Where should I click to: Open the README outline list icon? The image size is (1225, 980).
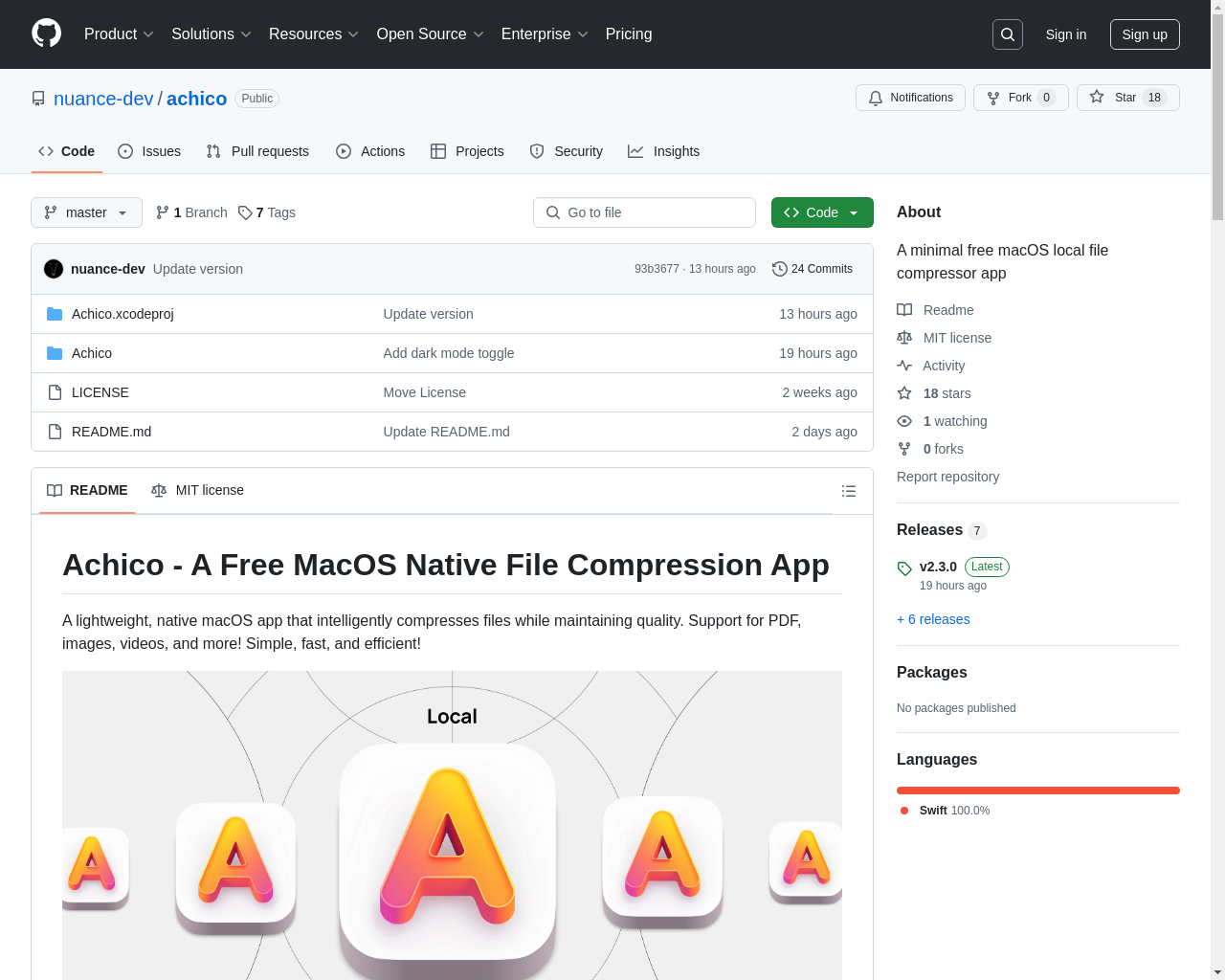(x=849, y=491)
